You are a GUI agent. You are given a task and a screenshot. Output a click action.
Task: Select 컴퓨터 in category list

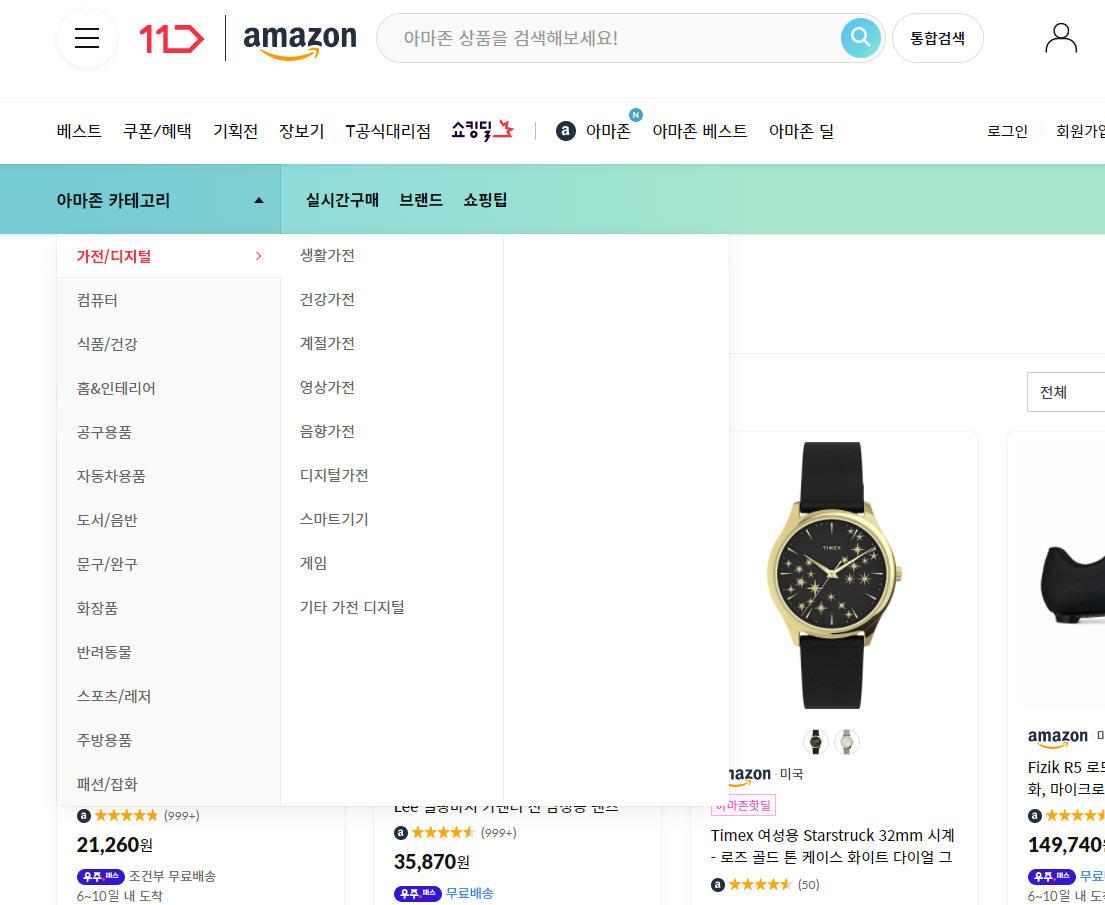click(x=97, y=300)
